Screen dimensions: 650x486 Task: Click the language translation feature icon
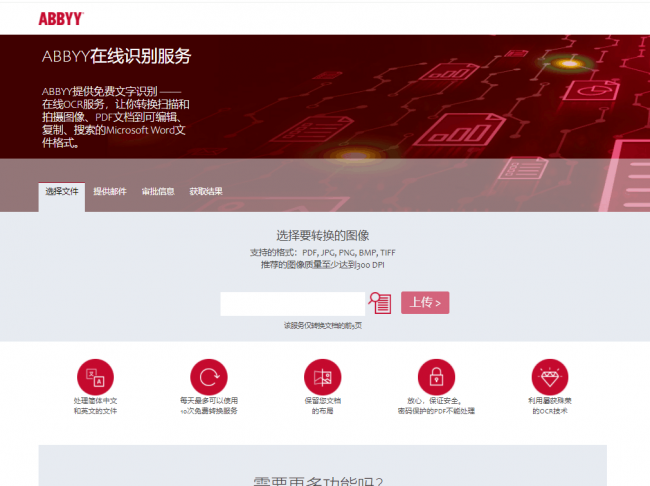[x=95, y=377]
